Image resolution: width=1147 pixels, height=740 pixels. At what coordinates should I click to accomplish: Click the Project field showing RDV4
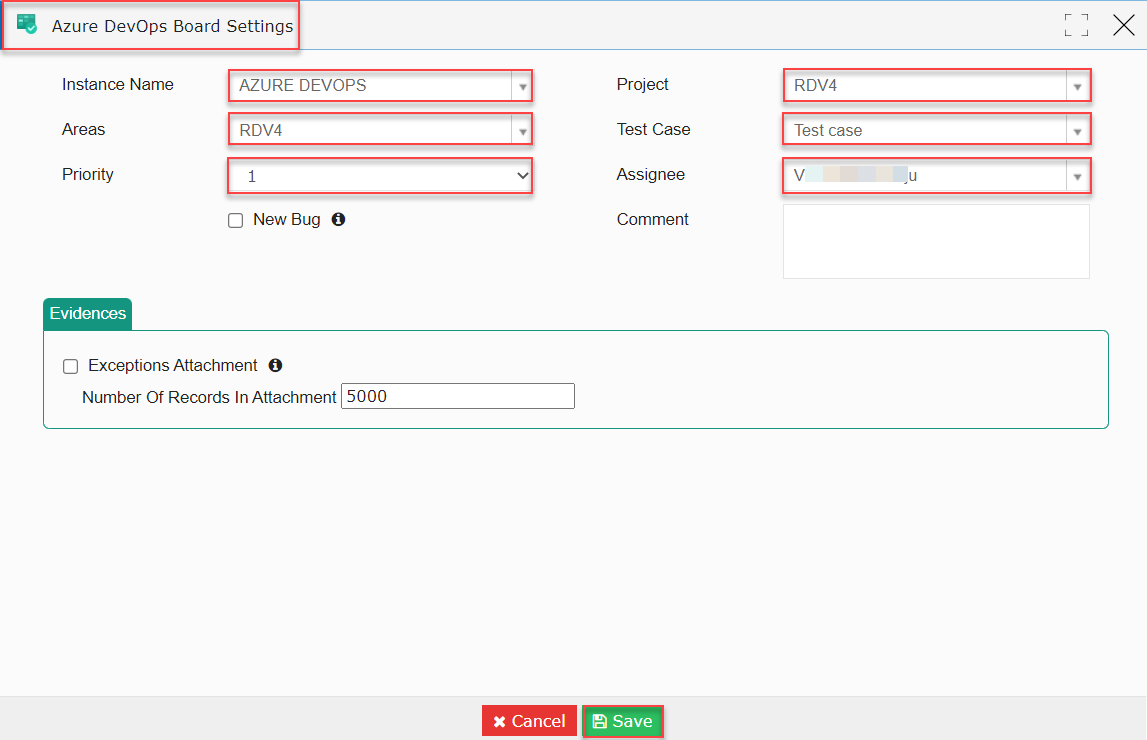pyautogui.click(x=926, y=86)
